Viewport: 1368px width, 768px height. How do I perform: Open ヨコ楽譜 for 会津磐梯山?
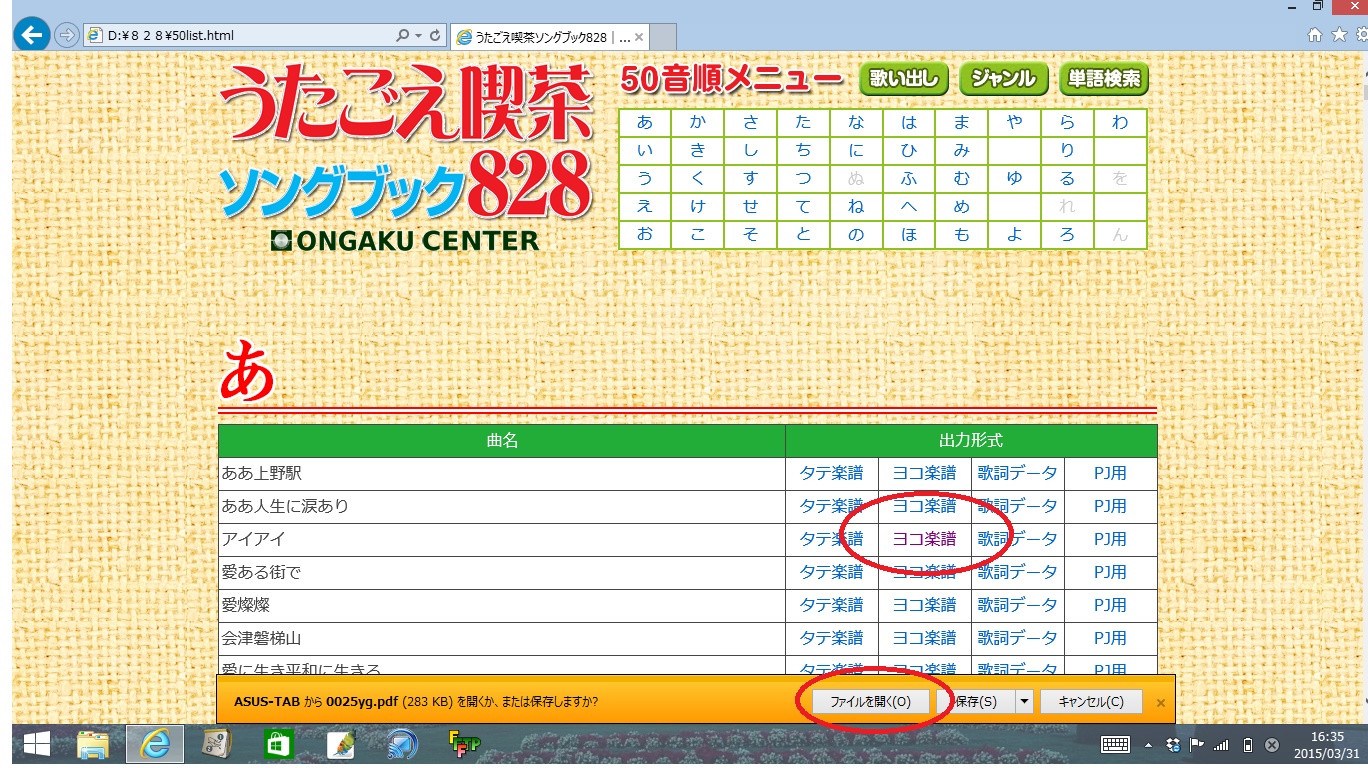[924, 638]
